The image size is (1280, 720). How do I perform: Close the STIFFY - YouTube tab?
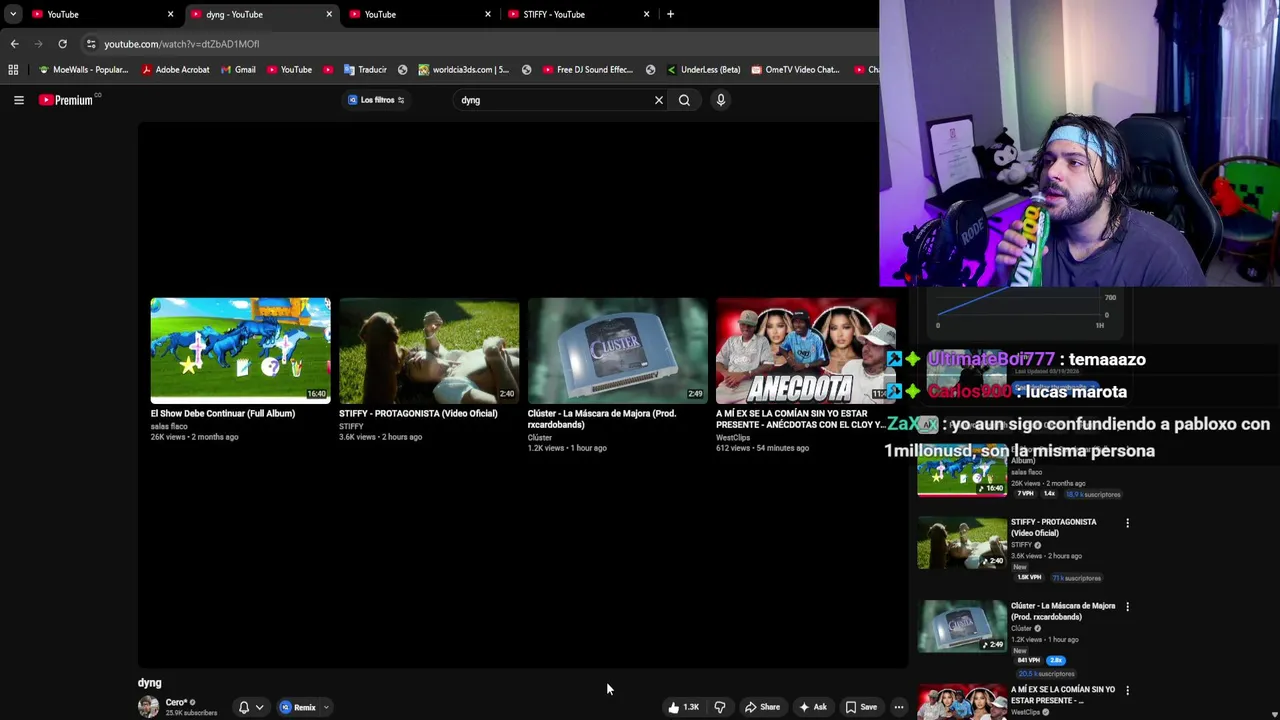coord(646,14)
